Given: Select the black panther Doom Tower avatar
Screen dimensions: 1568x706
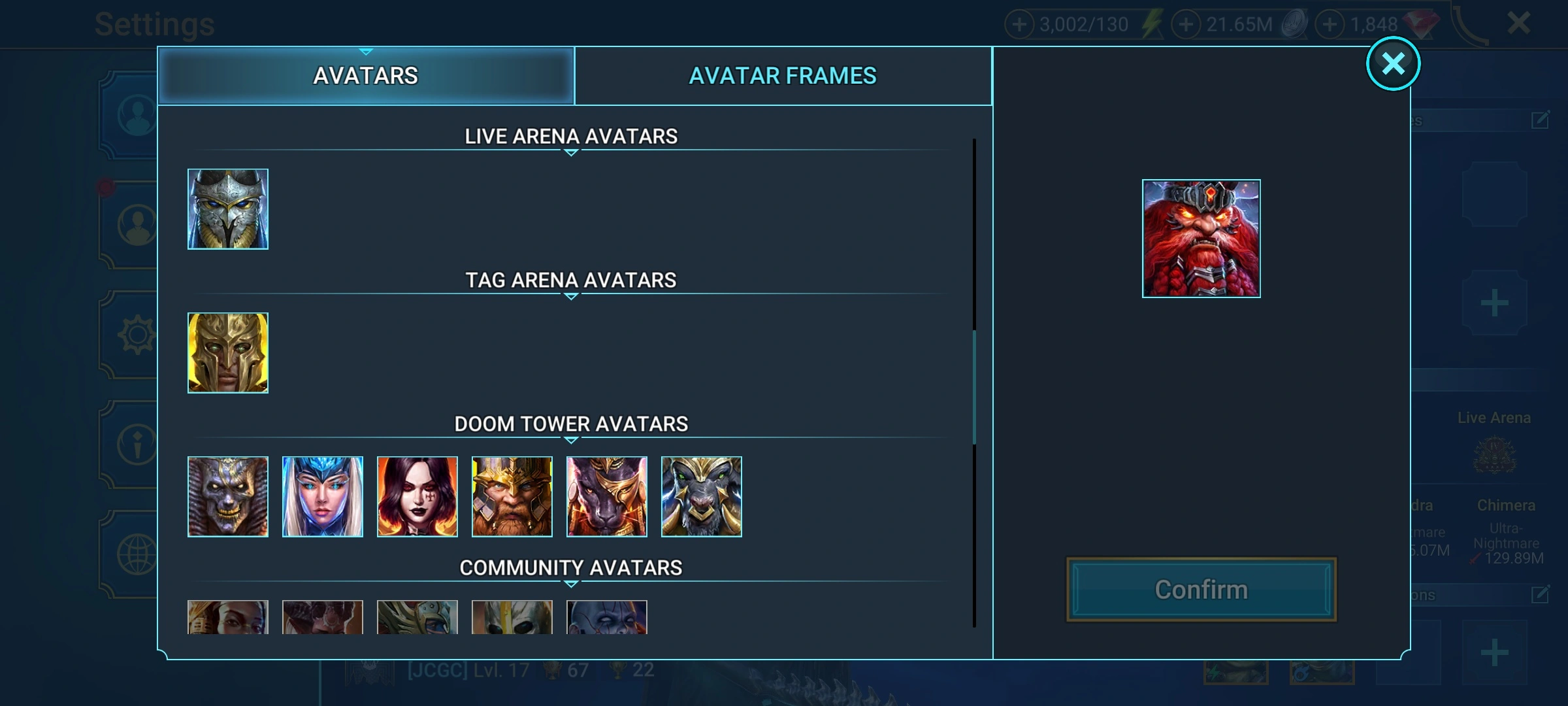Looking at the screenshot, I should pyautogui.click(x=606, y=497).
